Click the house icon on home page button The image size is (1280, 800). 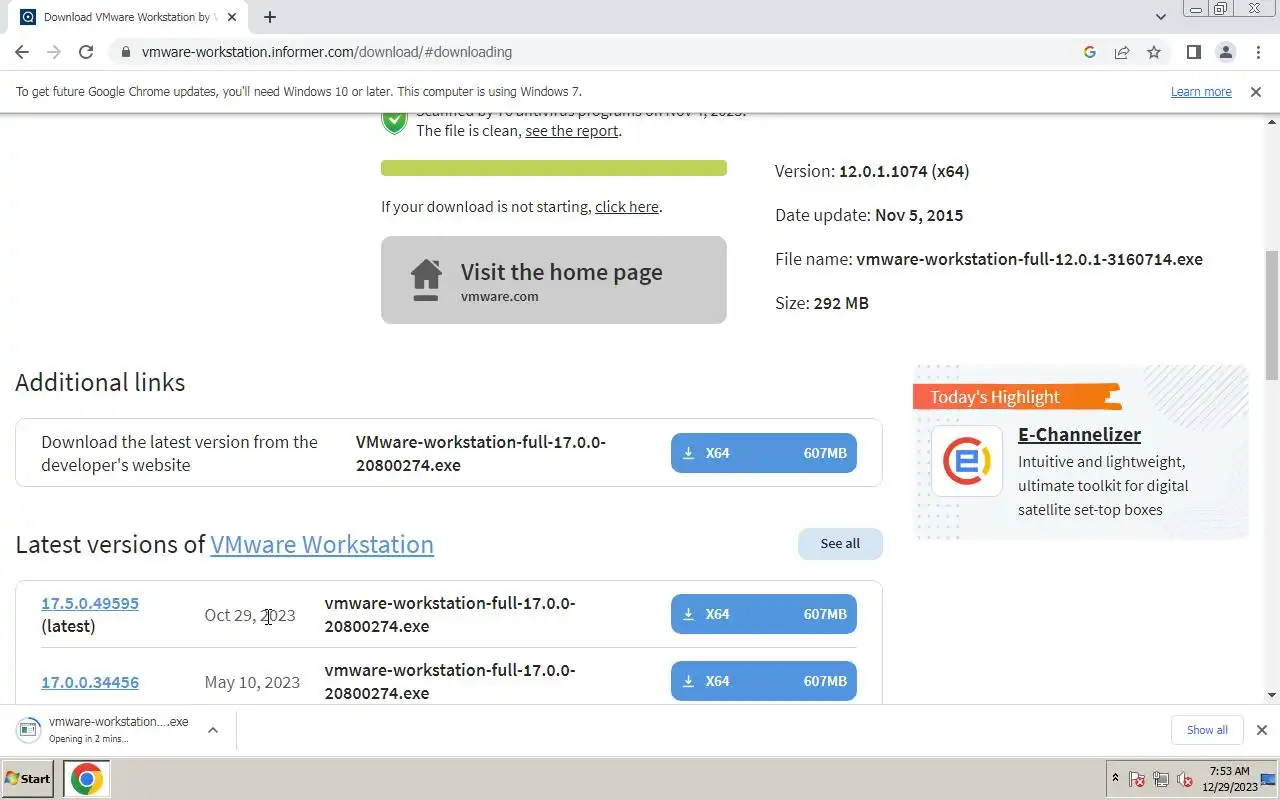pos(426,280)
